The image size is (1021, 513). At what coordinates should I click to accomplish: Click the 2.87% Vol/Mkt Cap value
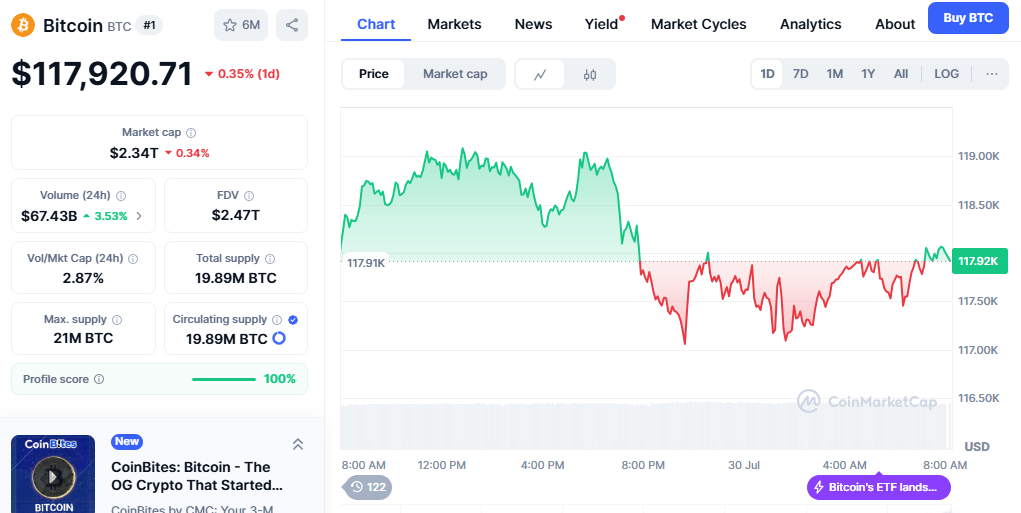click(x=83, y=278)
